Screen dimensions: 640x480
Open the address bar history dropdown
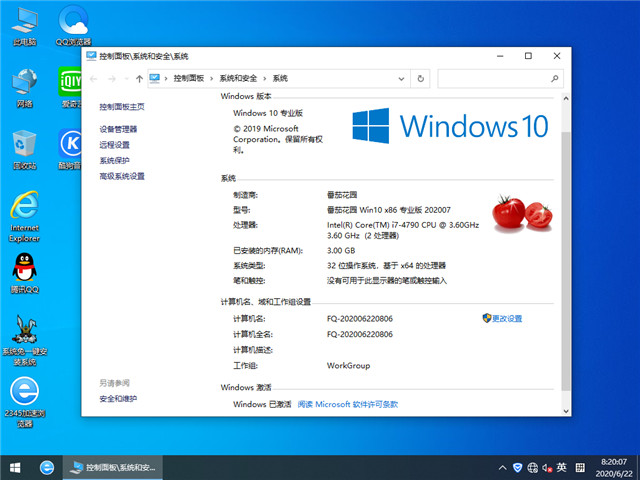coord(401,79)
